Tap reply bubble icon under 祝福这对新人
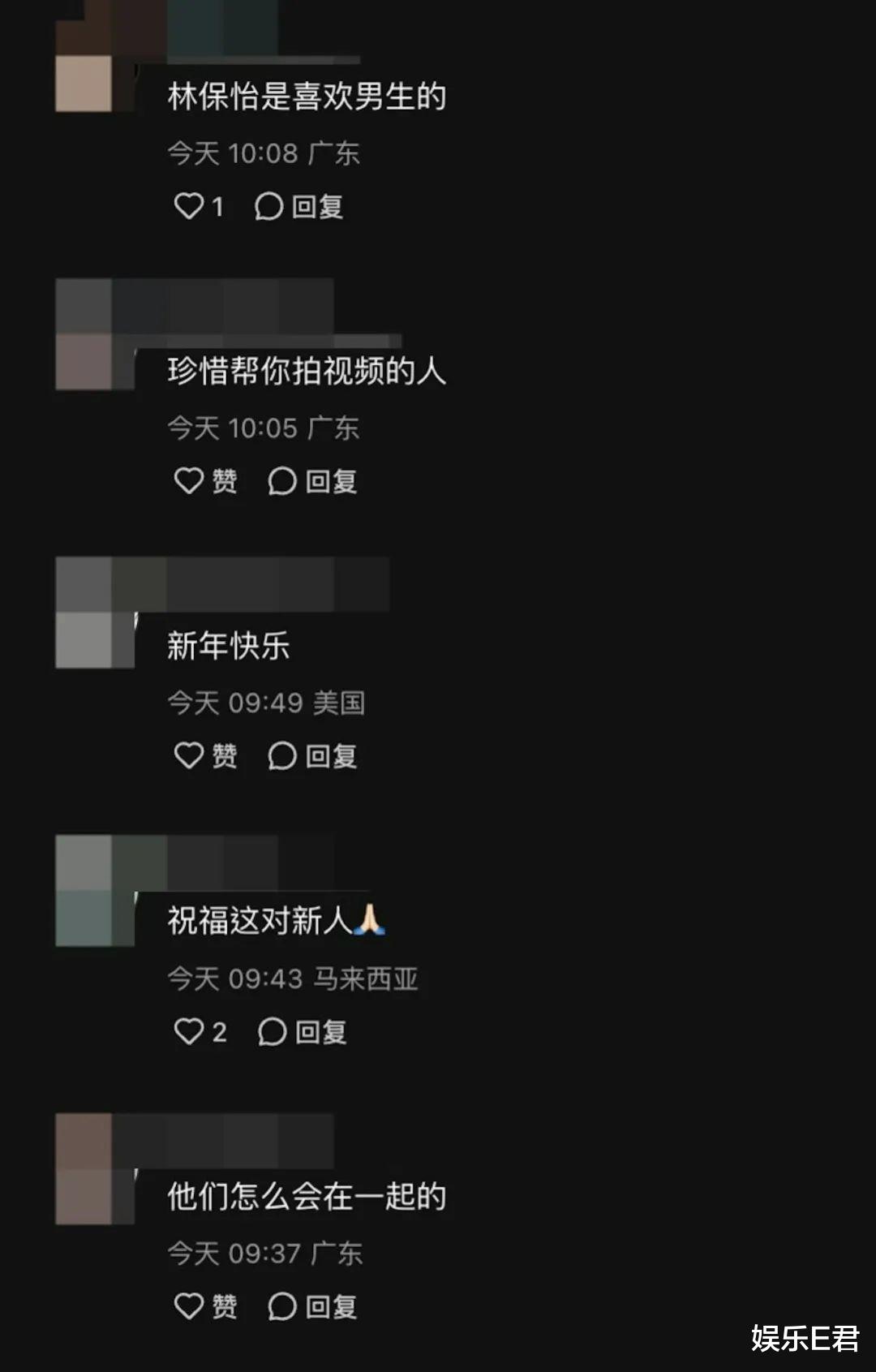The image size is (876, 1372). pos(272,1031)
